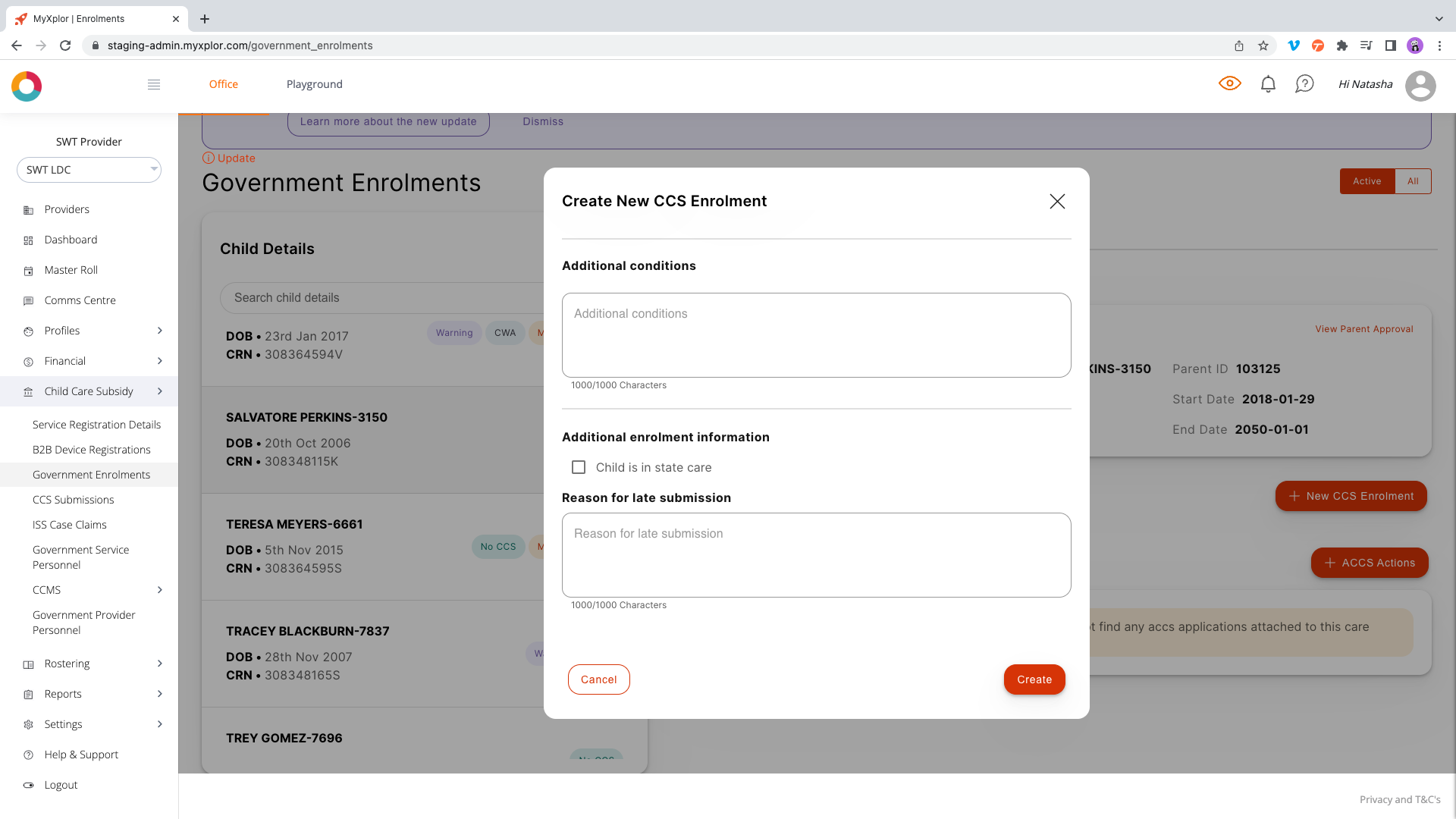Reload the page with refresh icon
The width and height of the screenshot is (1456, 819).
pos(65,45)
